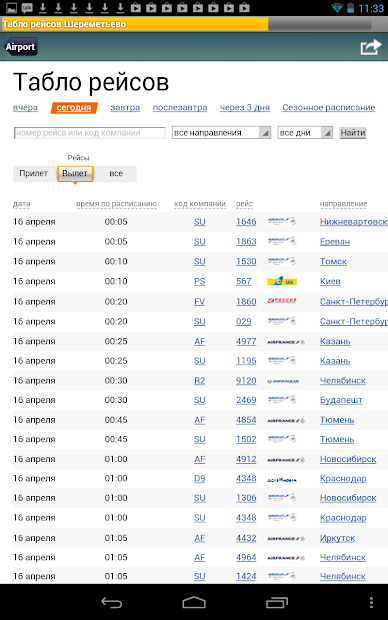Open flight number 029 link
Viewport: 388px width, 620px height.
[244, 321]
